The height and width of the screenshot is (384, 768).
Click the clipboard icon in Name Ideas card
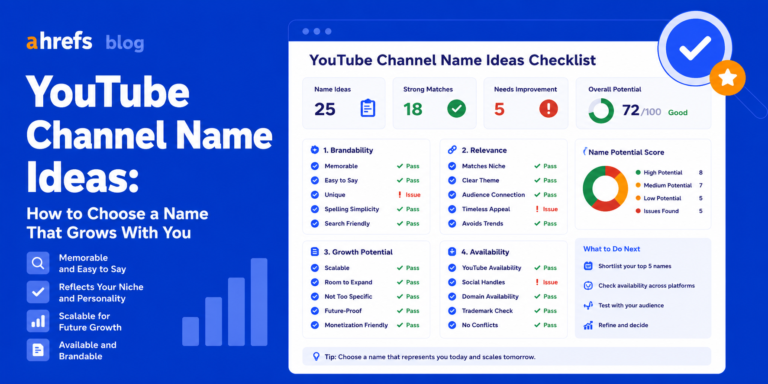367,108
